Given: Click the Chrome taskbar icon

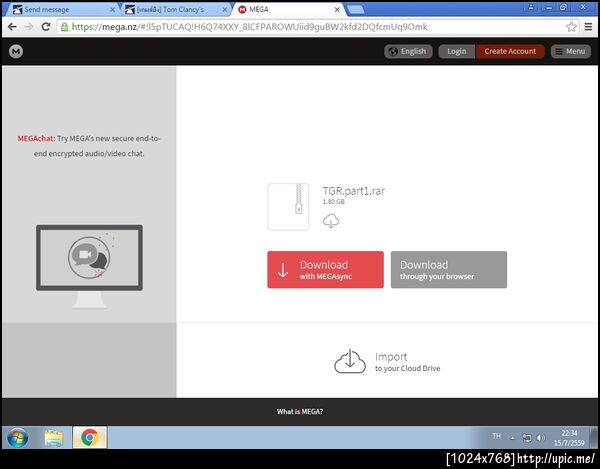Looking at the screenshot, I should click(90, 437).
